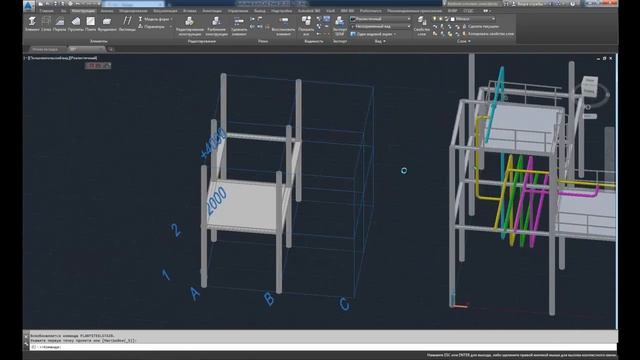Open the Модель форм dropdown

(x=155, y=19)
